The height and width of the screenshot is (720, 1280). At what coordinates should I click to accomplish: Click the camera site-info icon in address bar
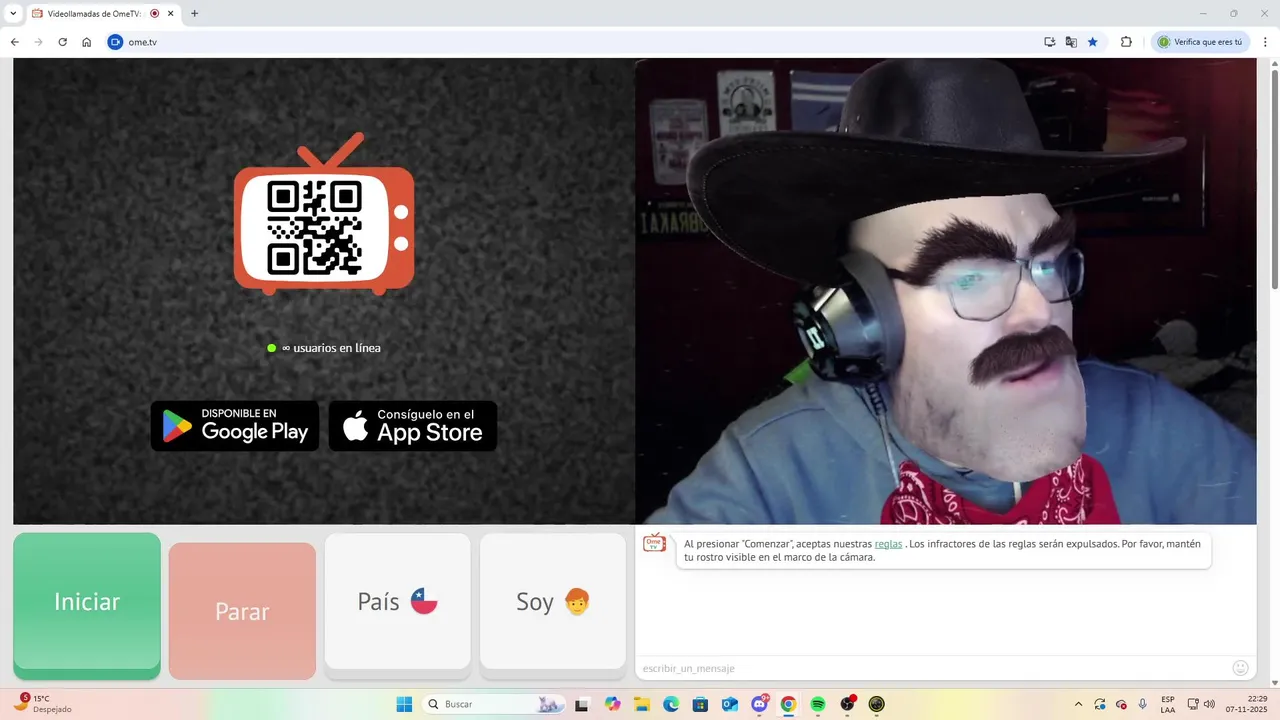point(115,42)
